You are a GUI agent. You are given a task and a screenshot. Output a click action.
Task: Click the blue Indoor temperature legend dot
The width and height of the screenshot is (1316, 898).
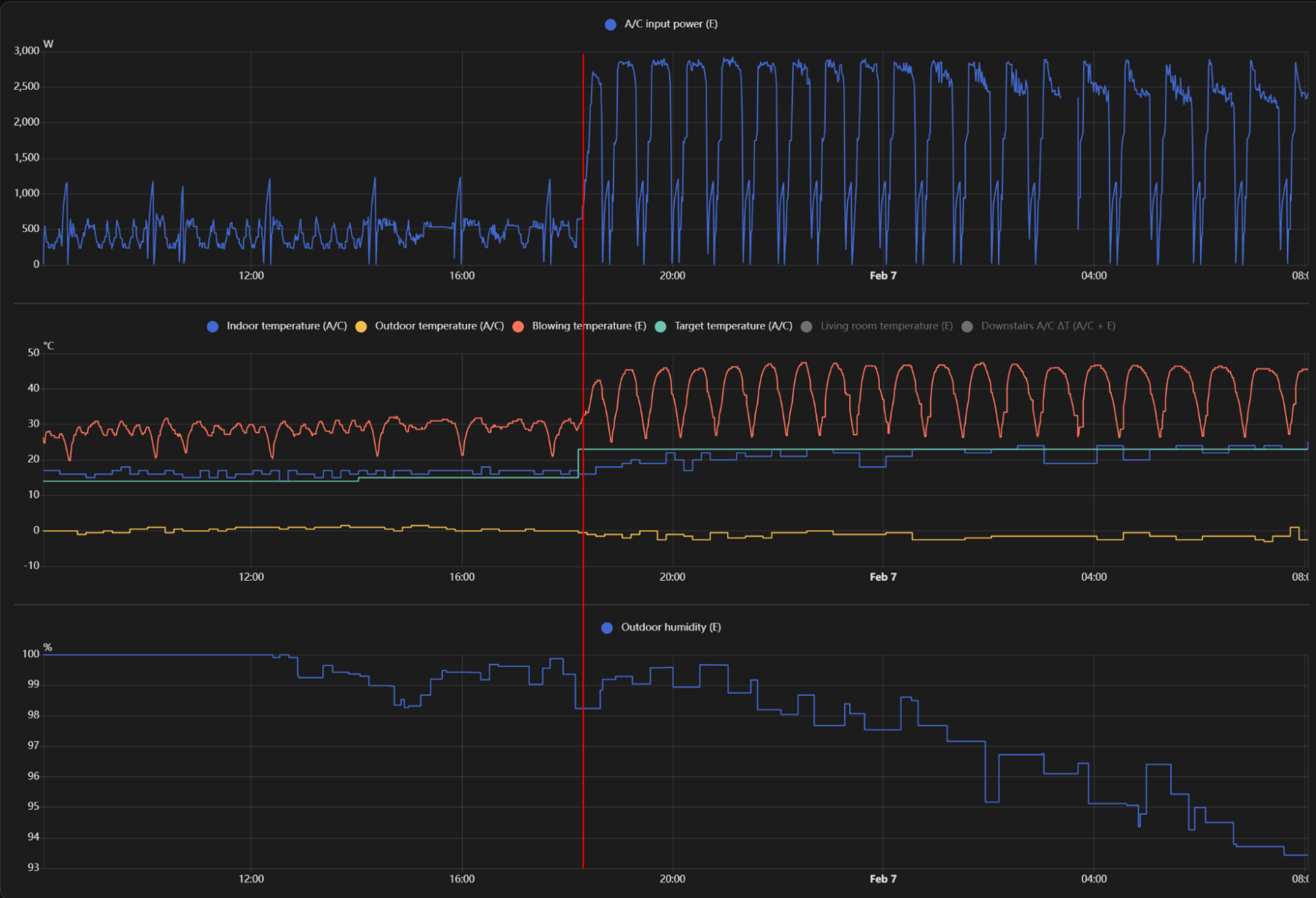(213, 326)
